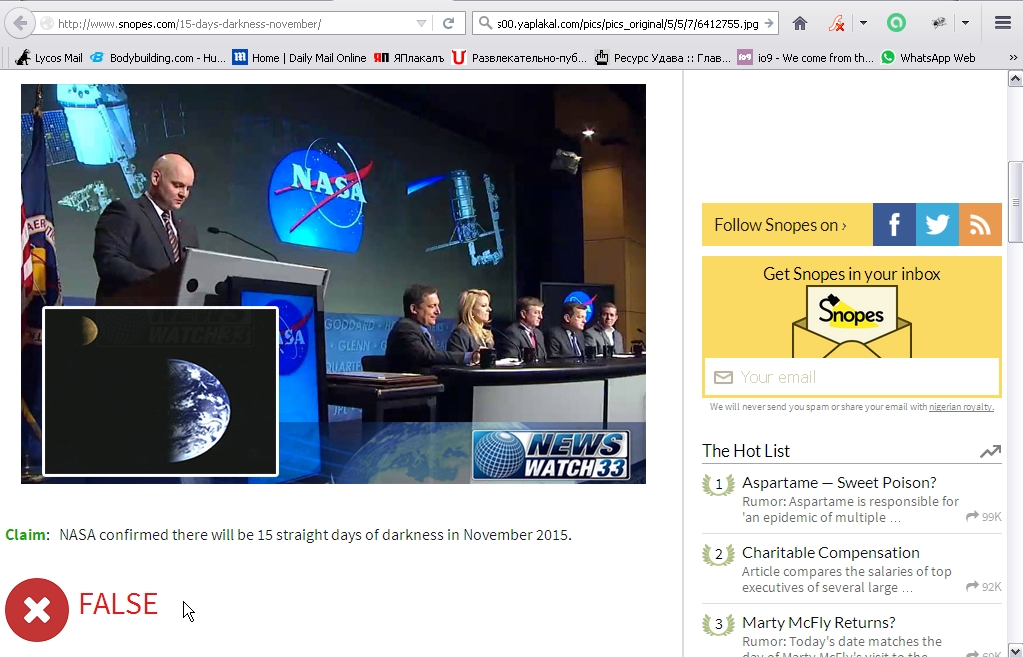
Task: Click the nigerian royalty link
Action: click(x=961, y=406)
